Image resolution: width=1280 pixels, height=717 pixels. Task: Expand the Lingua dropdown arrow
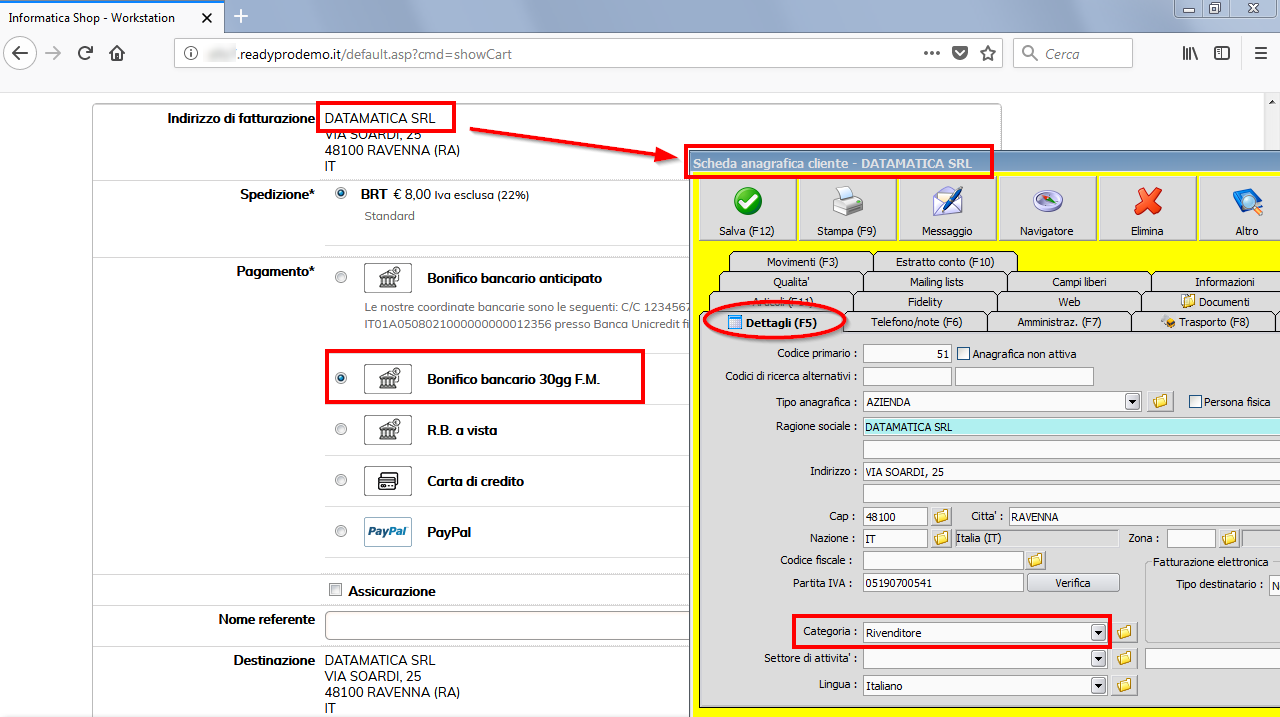[x=1098, y=686]
